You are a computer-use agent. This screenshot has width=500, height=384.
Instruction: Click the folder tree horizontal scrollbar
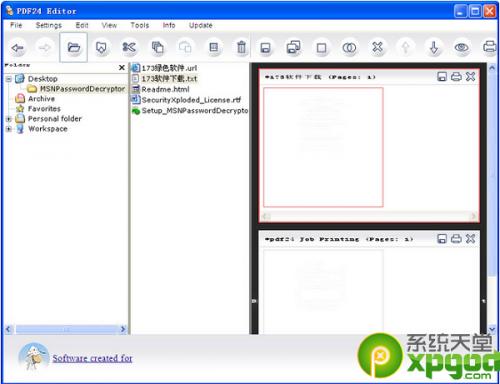(66, 329)
